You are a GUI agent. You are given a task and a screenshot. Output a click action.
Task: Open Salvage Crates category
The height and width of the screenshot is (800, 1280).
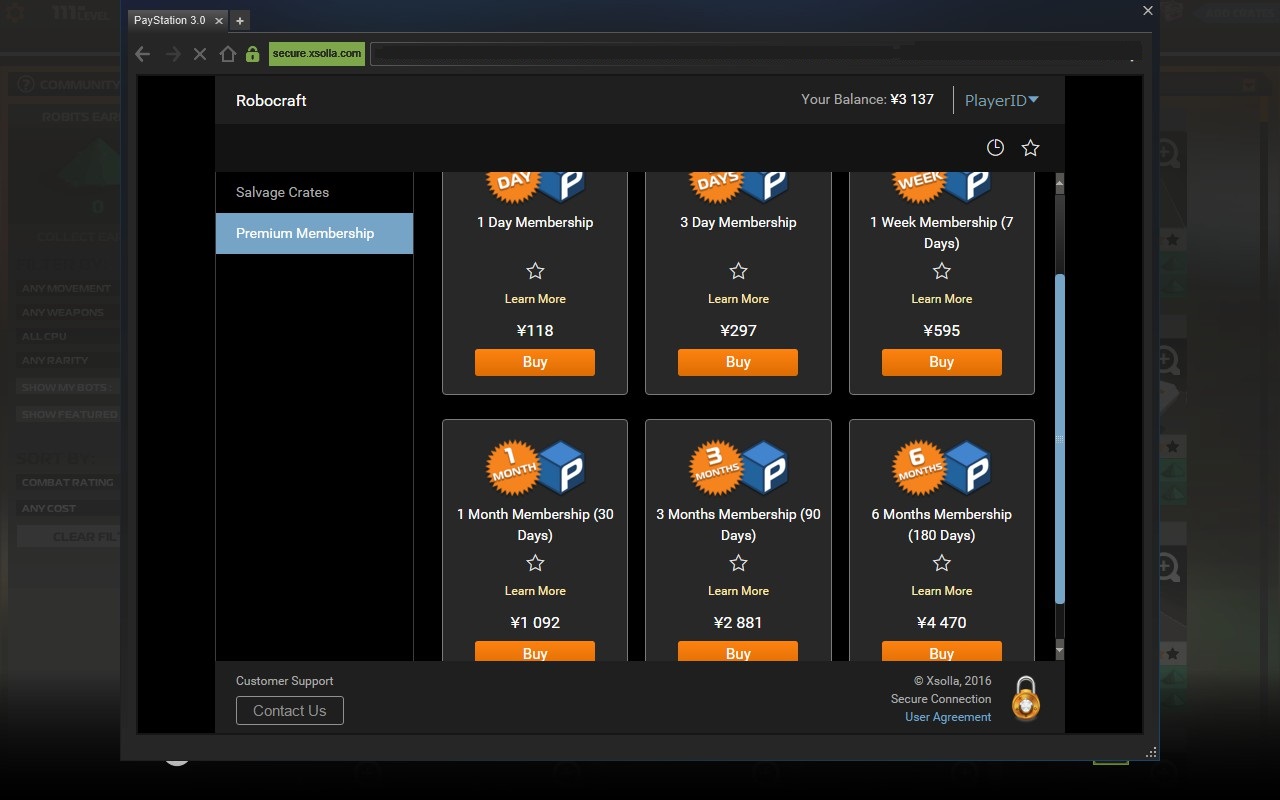point(314,192)
